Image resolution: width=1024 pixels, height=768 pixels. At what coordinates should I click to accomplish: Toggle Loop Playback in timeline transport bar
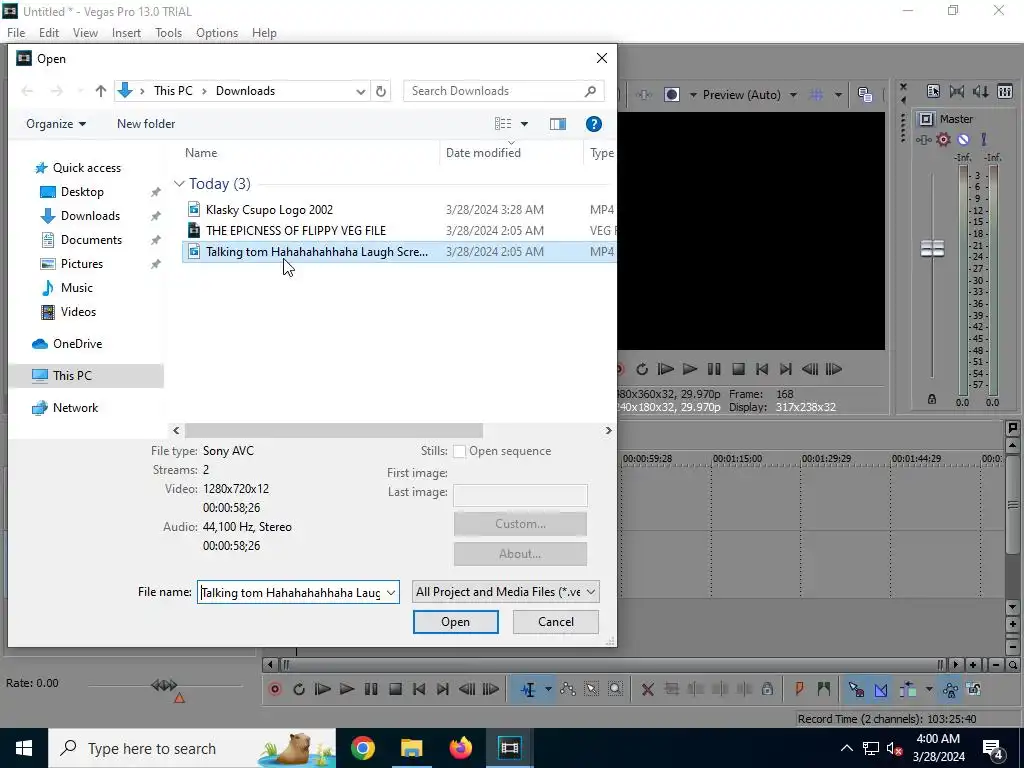click(x=298, y=689)
